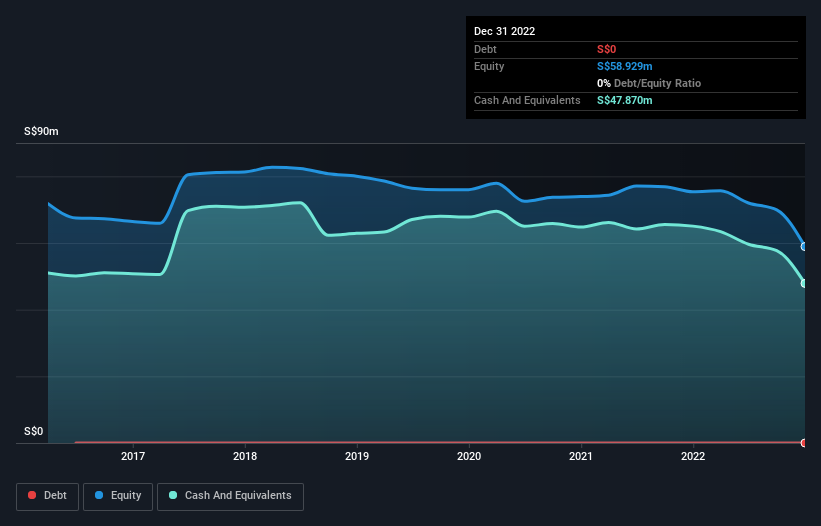The height and width of the screenshot is (526, 821).
Task: Click the 2018 x-axis label
Action: [245, 456]
